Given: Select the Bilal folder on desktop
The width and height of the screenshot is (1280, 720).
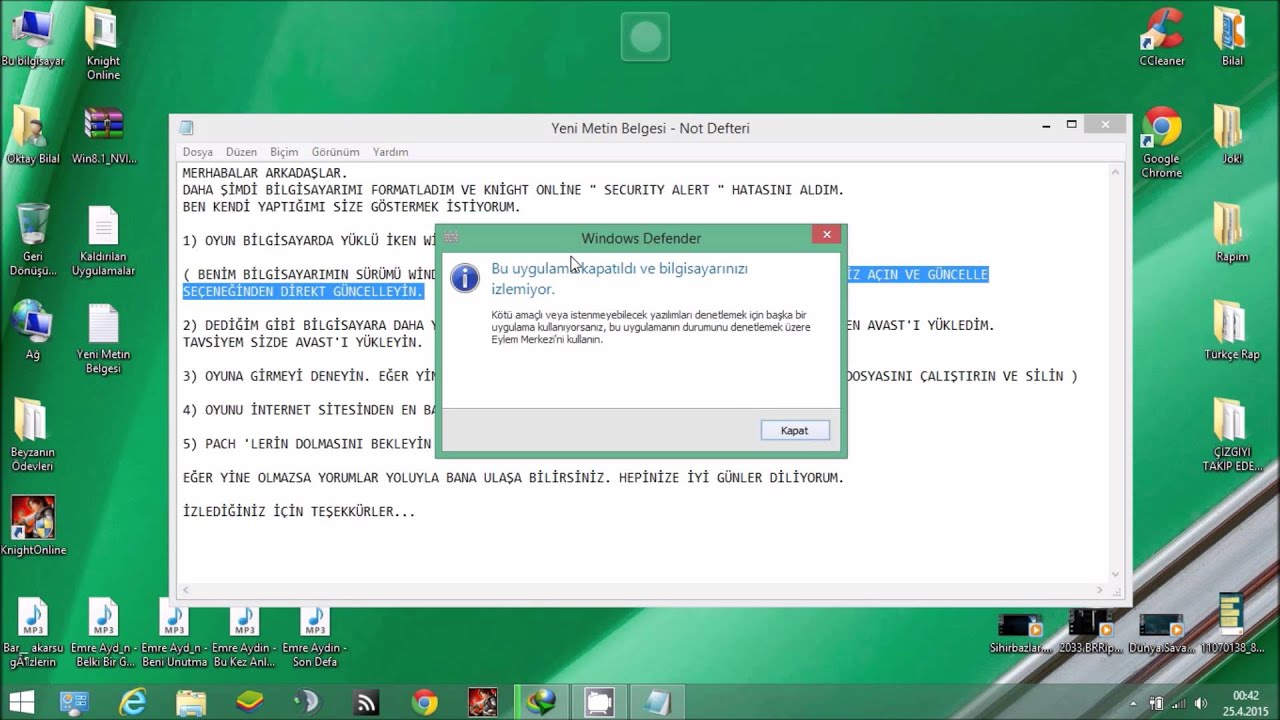Looking at the screenshot, I should point(1232,38).
